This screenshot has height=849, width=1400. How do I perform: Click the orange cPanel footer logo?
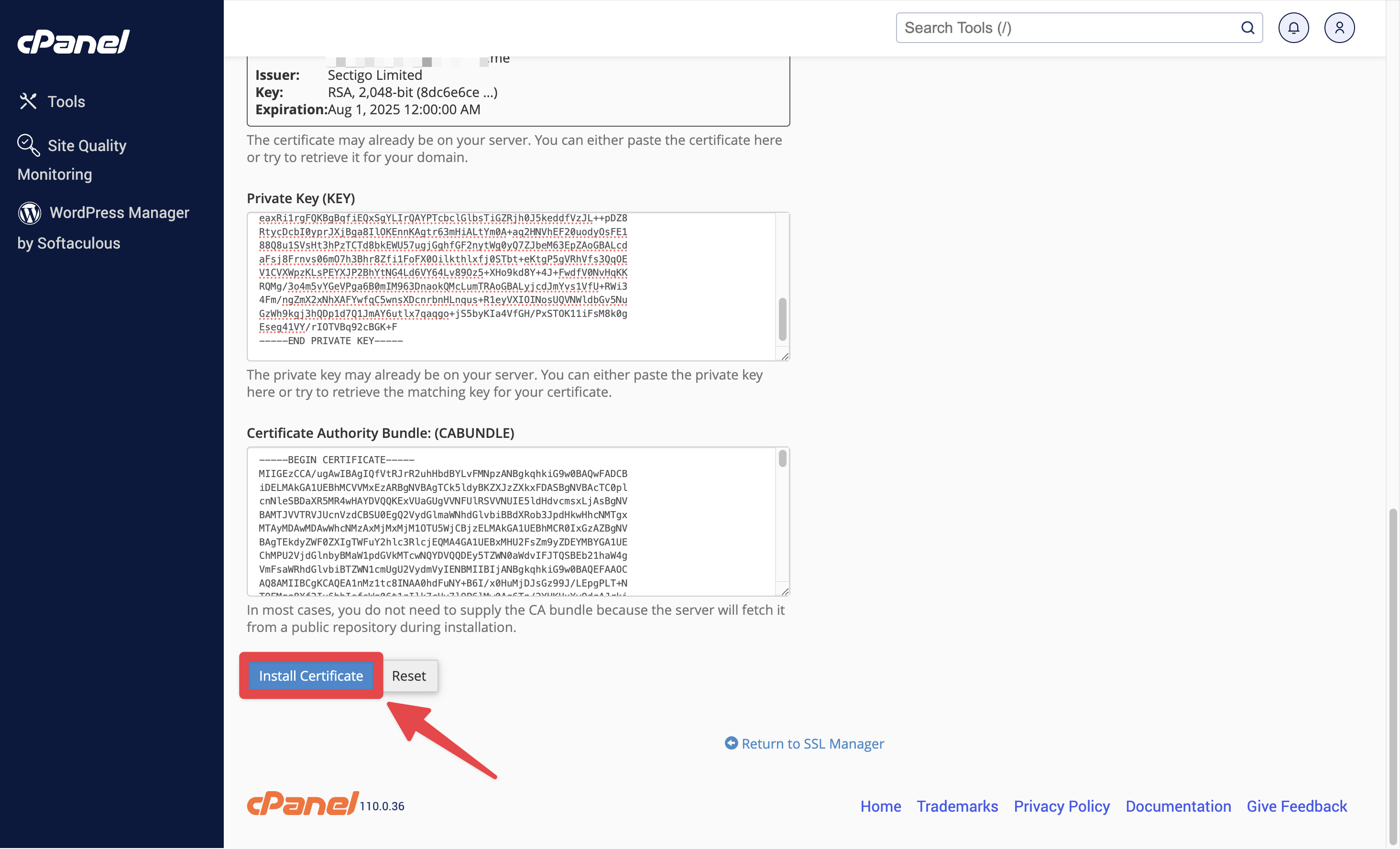pyautogui.click(x=302, y=804)
